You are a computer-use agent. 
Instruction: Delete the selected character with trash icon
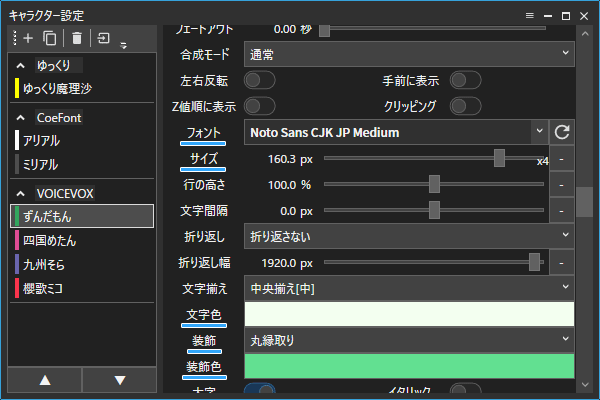tap(77, 38)
